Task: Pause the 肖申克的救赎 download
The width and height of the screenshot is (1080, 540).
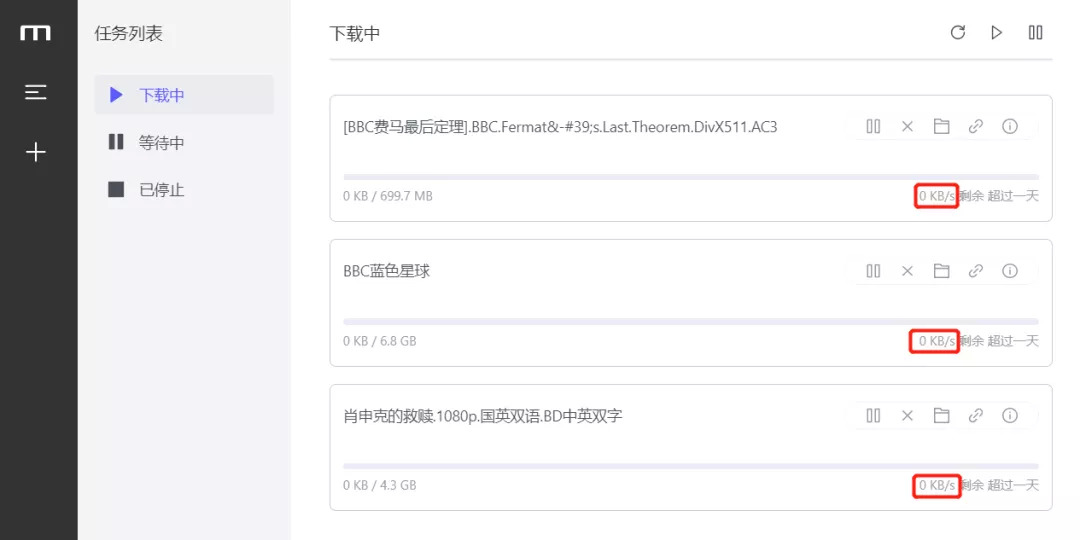Action: [874, 415]
